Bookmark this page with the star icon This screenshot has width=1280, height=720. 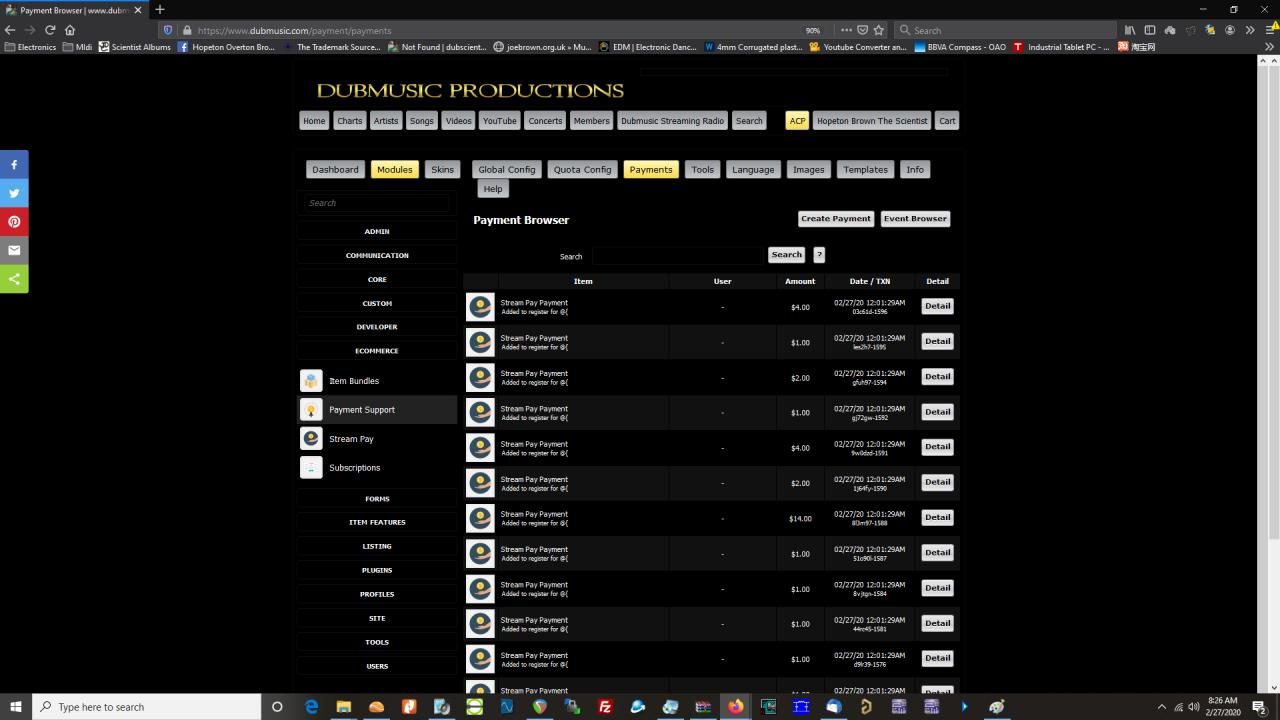click(x=879, y=30)
